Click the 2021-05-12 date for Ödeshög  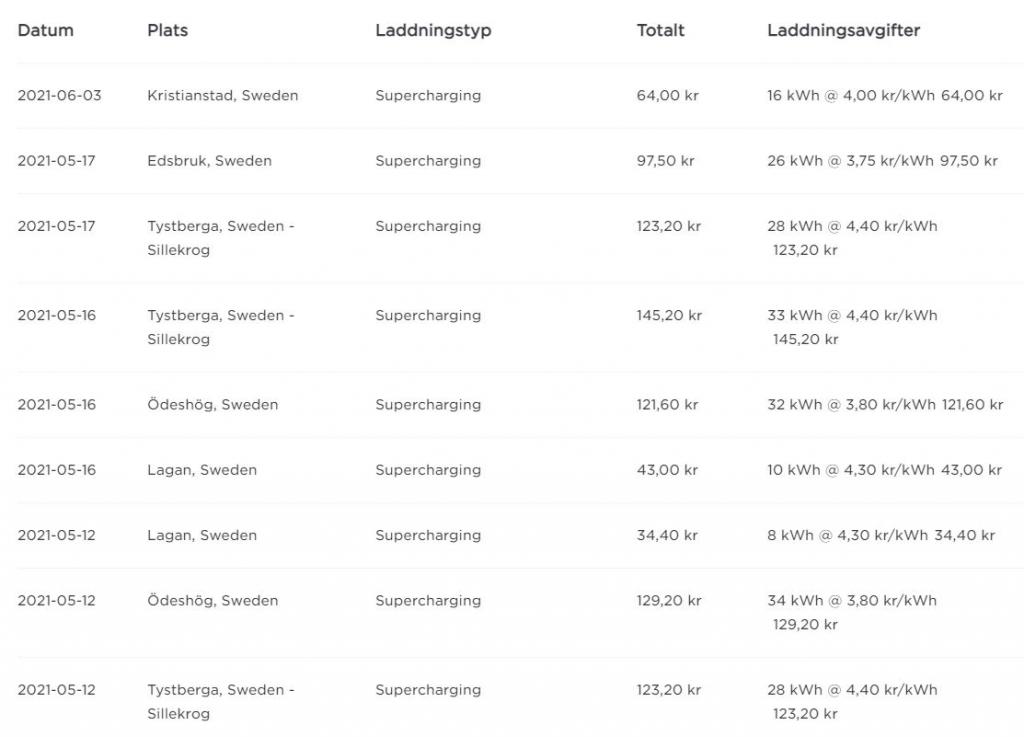coord(56,601)
